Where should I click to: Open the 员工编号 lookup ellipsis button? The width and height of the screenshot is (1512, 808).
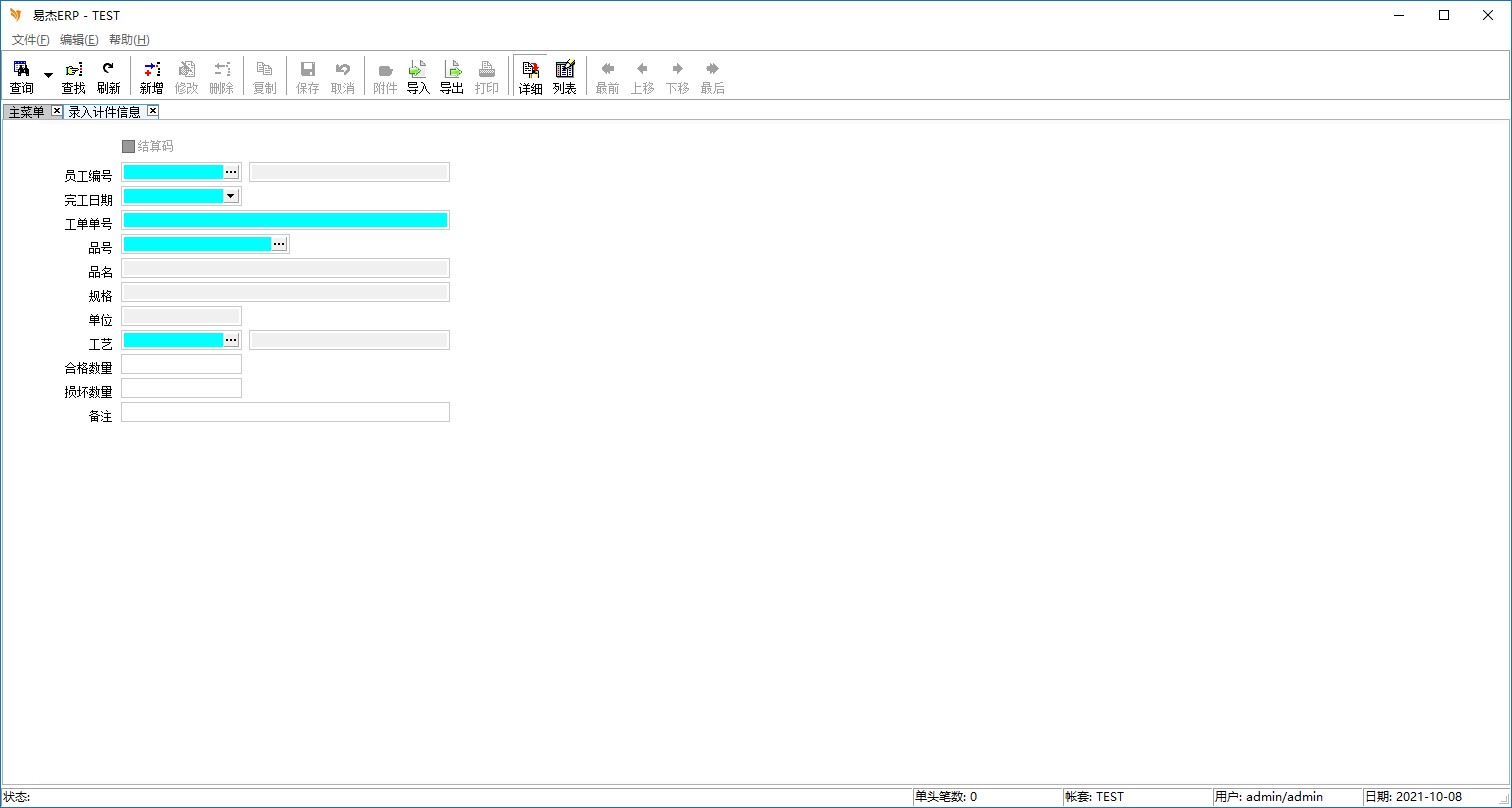pos(231,172)
